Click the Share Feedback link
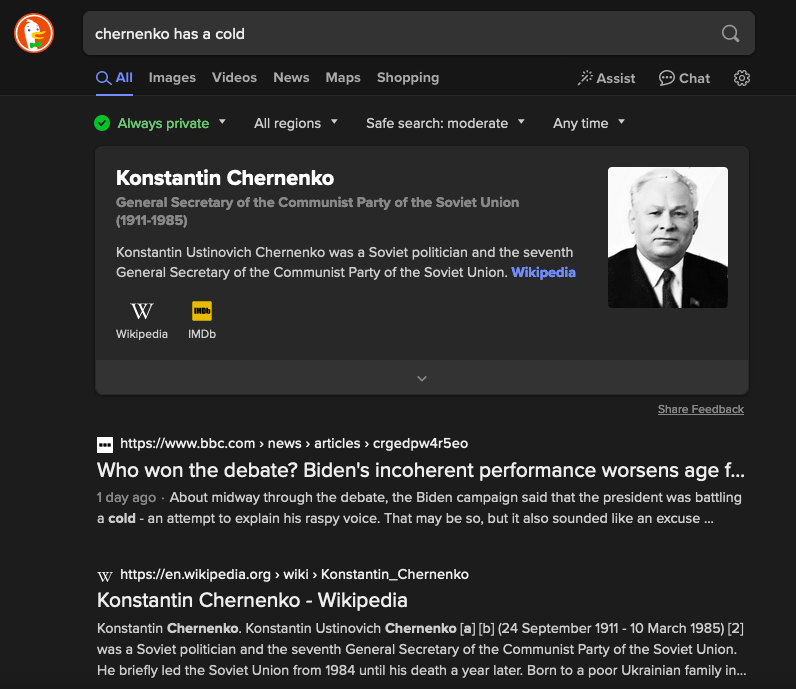 click(701, 409)
